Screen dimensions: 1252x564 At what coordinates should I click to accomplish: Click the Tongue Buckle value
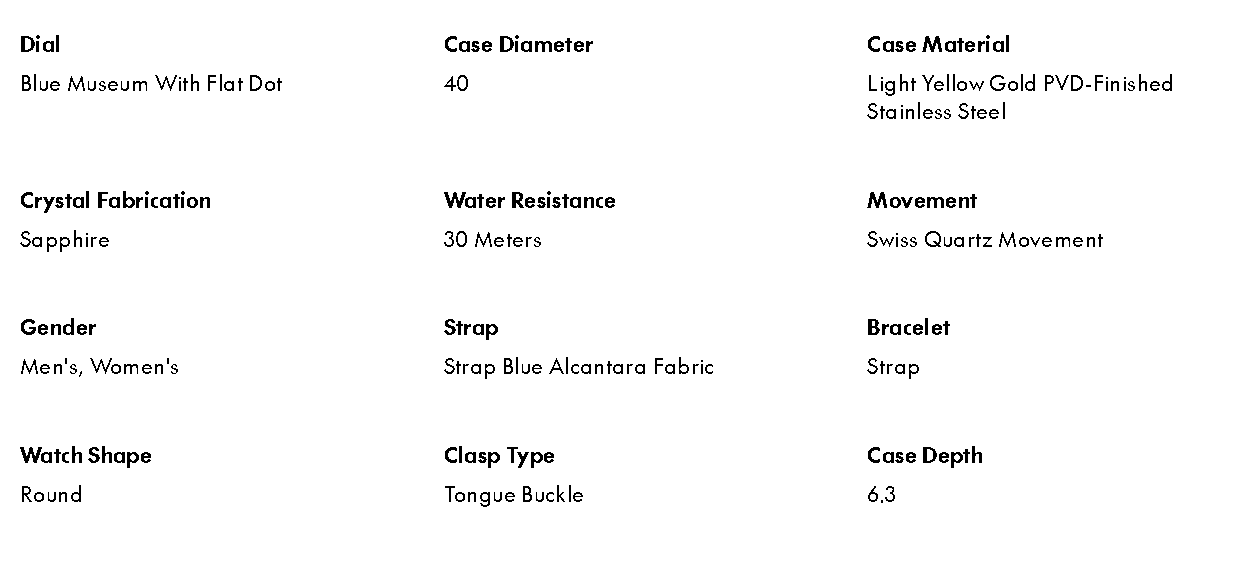(x=513, y=495)
